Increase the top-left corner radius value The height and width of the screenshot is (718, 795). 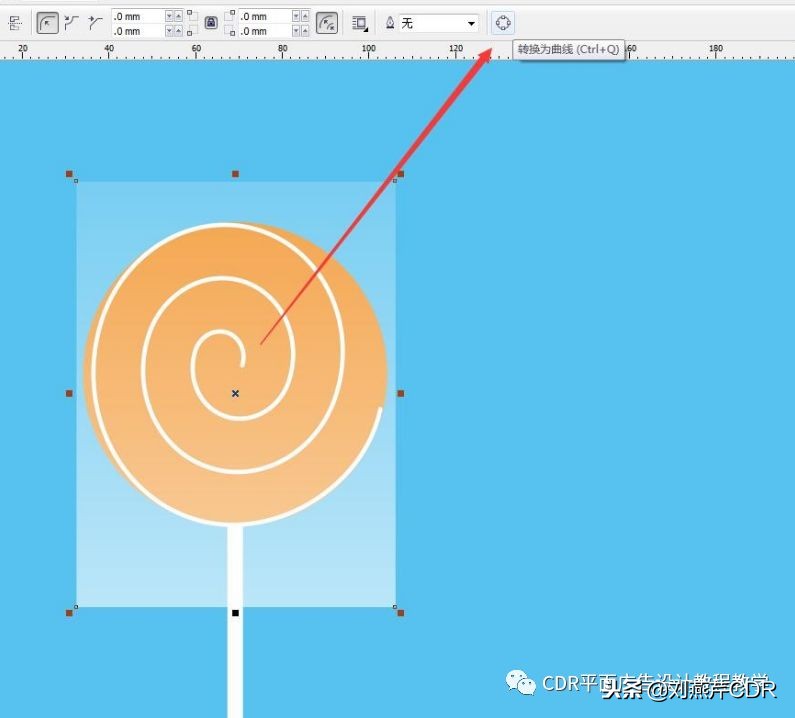[x=178, y=17]
